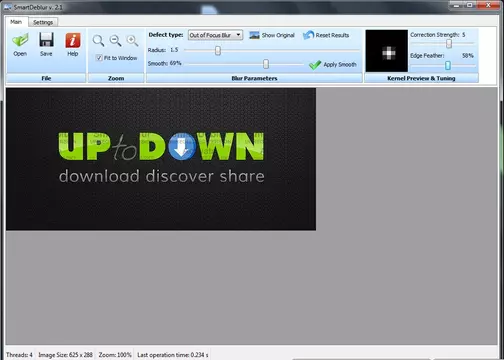The image size is (504, 360).
Task: Click the Radius slider handle
Action: coord(218,51)
